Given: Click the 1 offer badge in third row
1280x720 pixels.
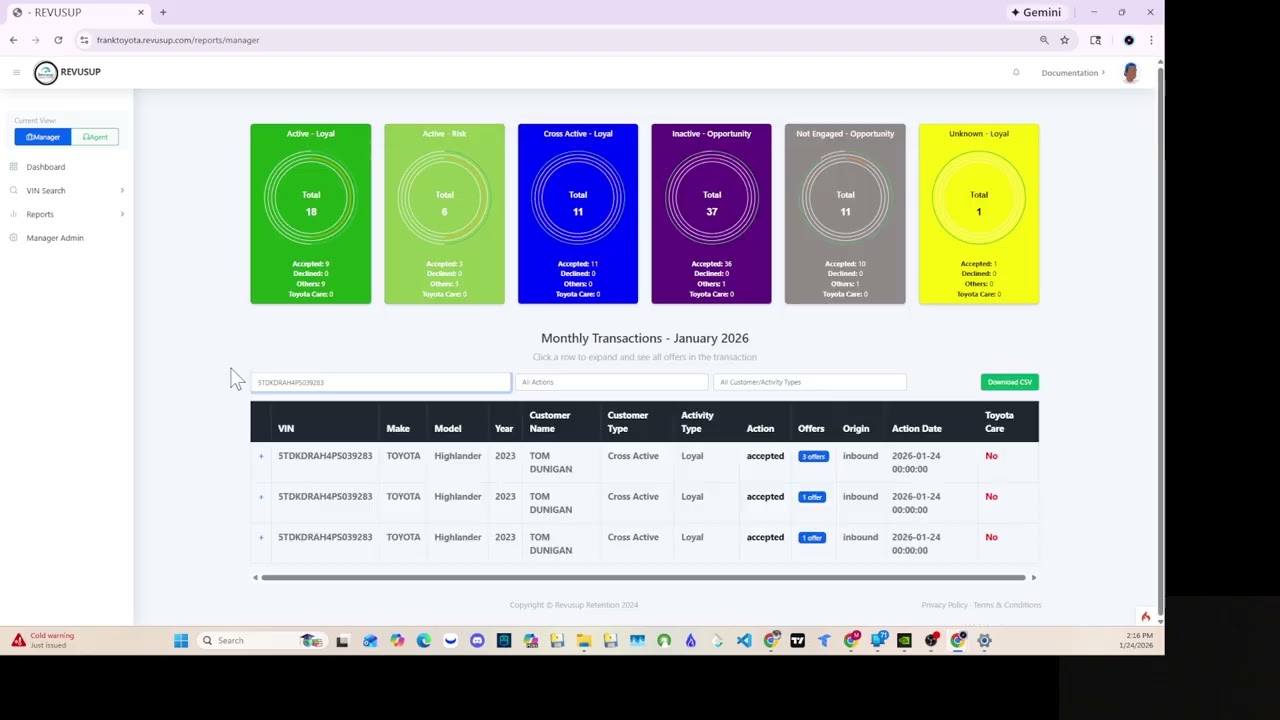Looking at the screenshot, I should click(x=812, y=537).
